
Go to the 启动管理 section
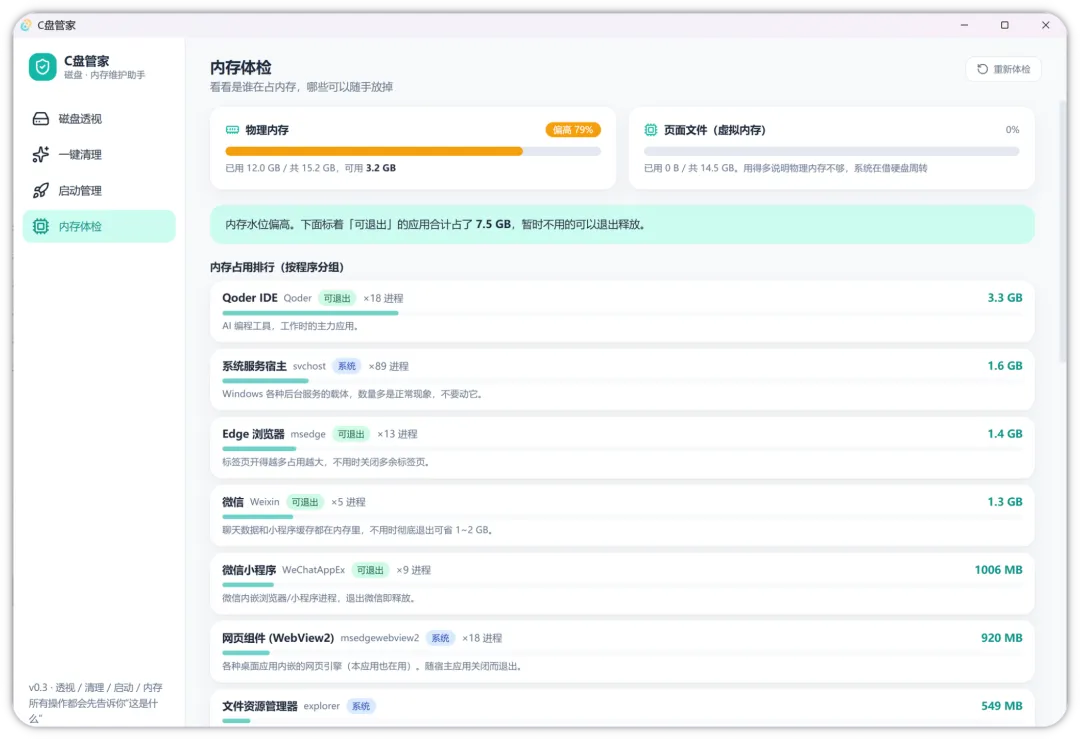(99, 190)
